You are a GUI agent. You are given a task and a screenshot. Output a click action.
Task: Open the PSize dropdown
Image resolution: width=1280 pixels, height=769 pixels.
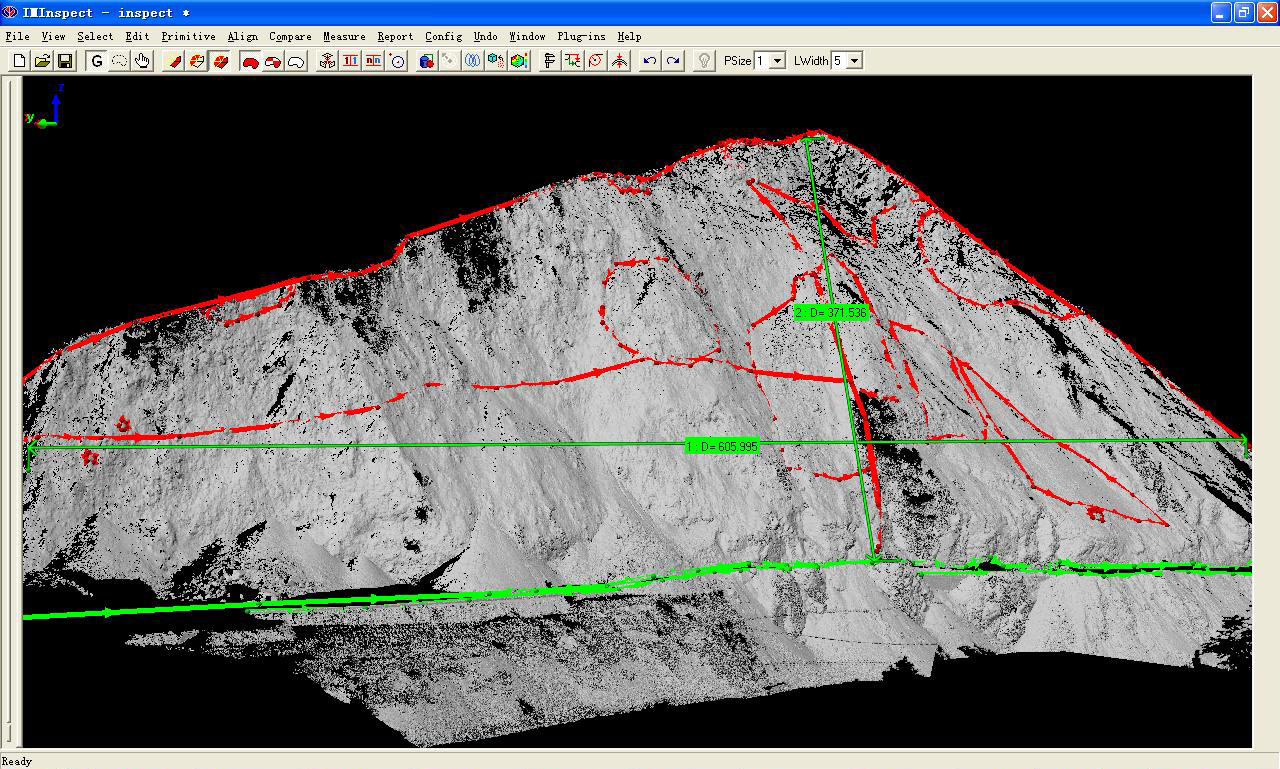coord(778,60)
